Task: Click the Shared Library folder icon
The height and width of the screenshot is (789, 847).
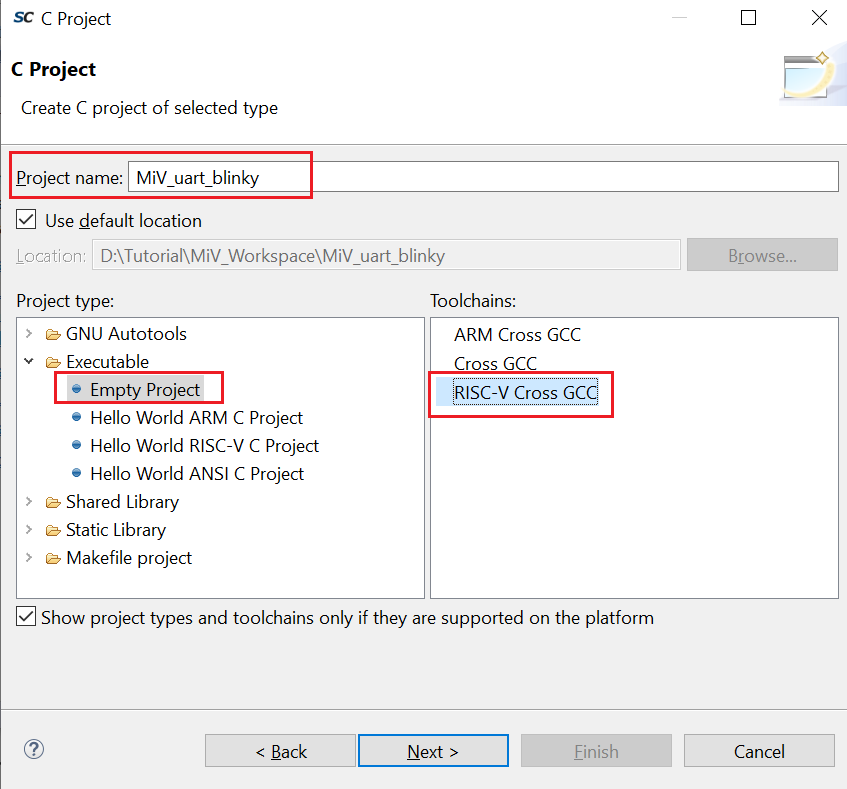Action: (52, 502)
